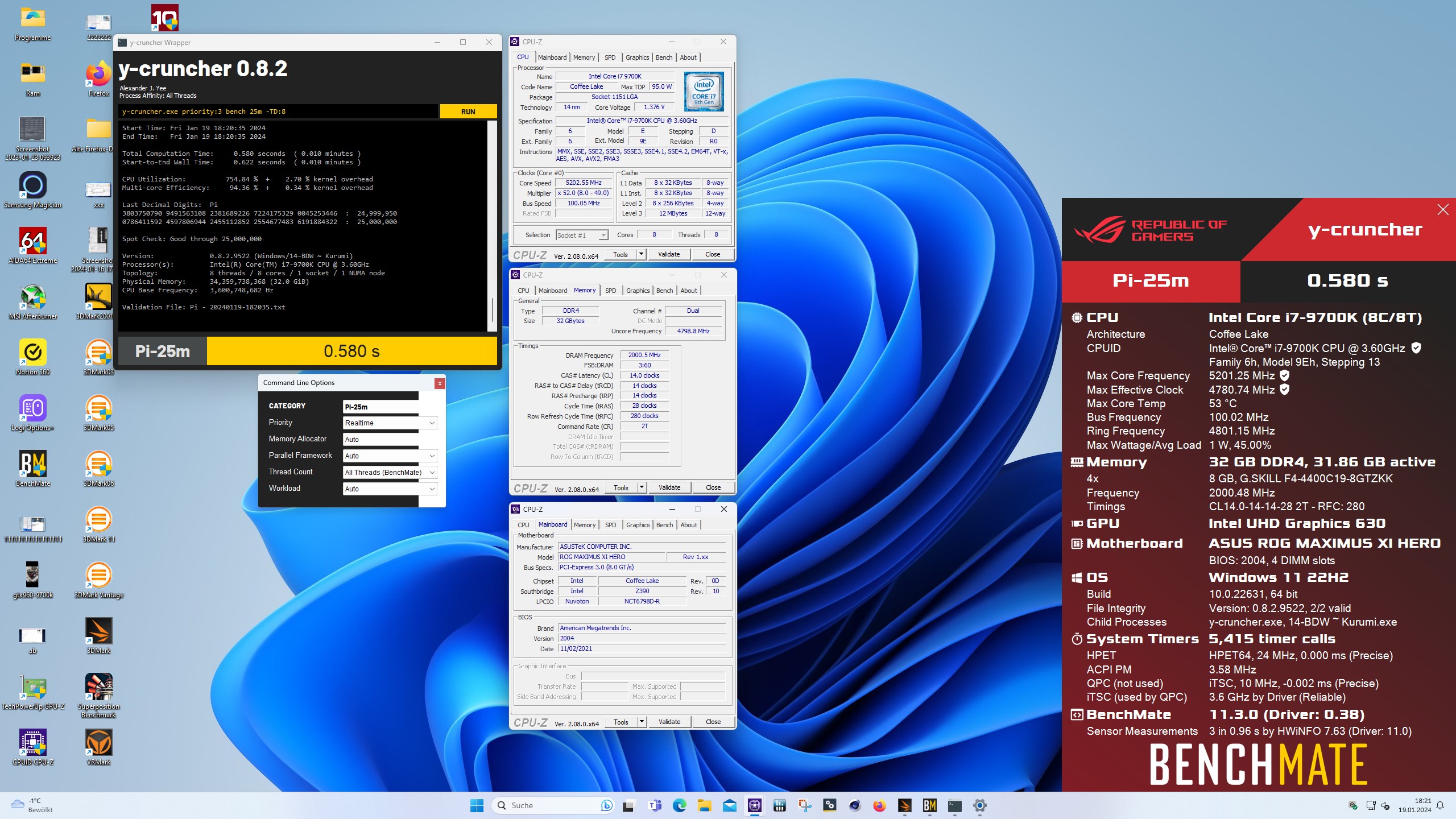This screenshot has height=819, width=1456.
Task: Close the BenchMate y-cruncher result overlay
Action: [1443, 210]
